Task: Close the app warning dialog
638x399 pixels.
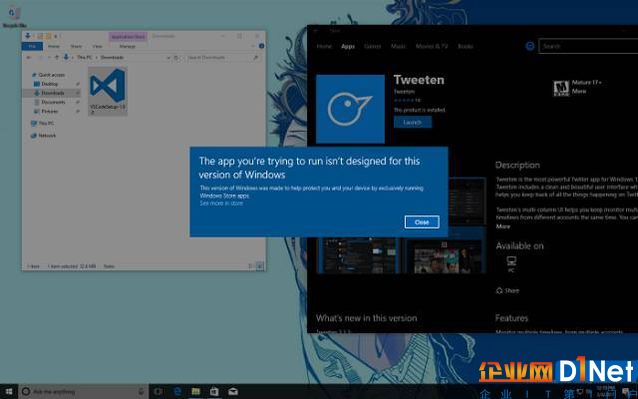Action: 422,222
